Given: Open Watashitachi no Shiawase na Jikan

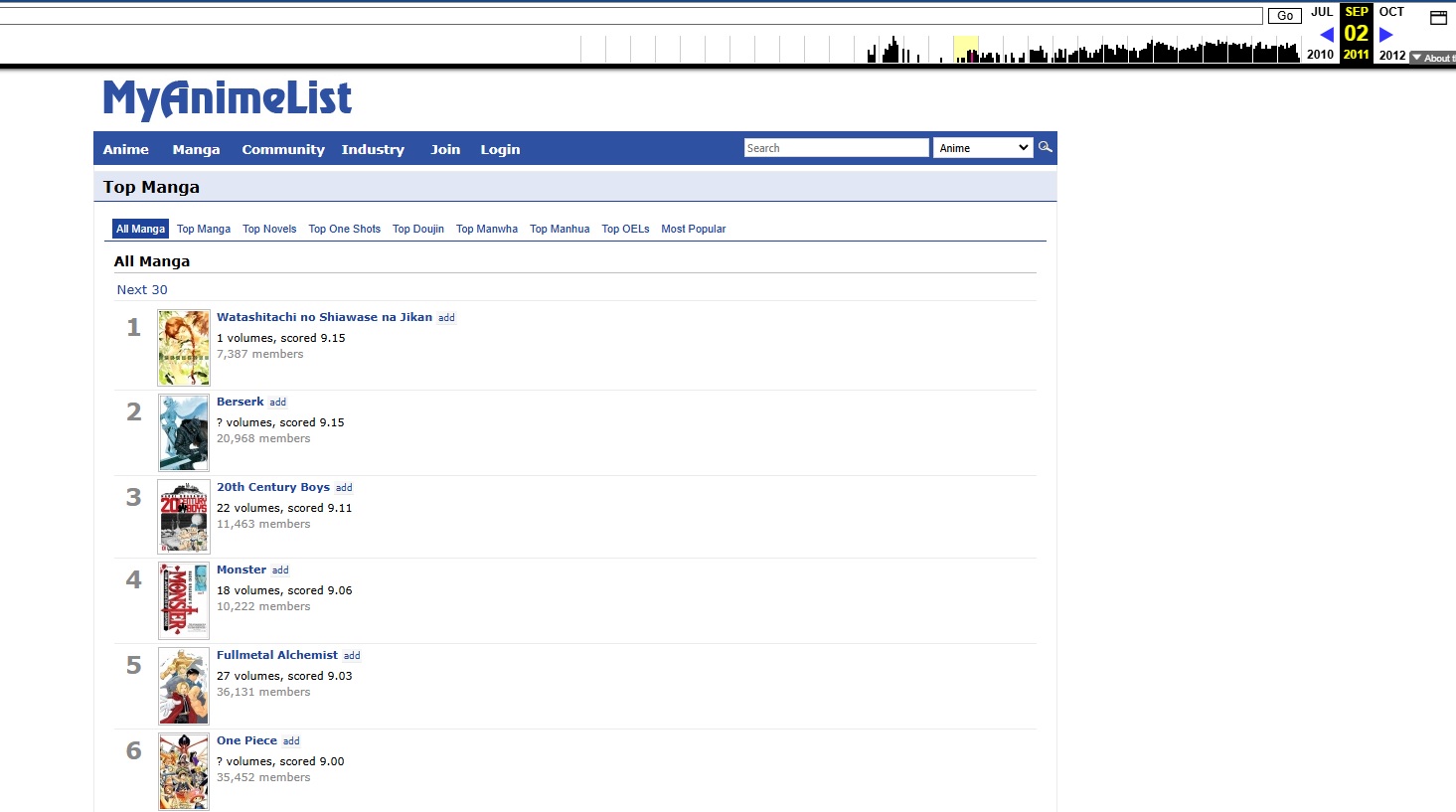Looking at the screenshot, I should (x=324, y=317).
